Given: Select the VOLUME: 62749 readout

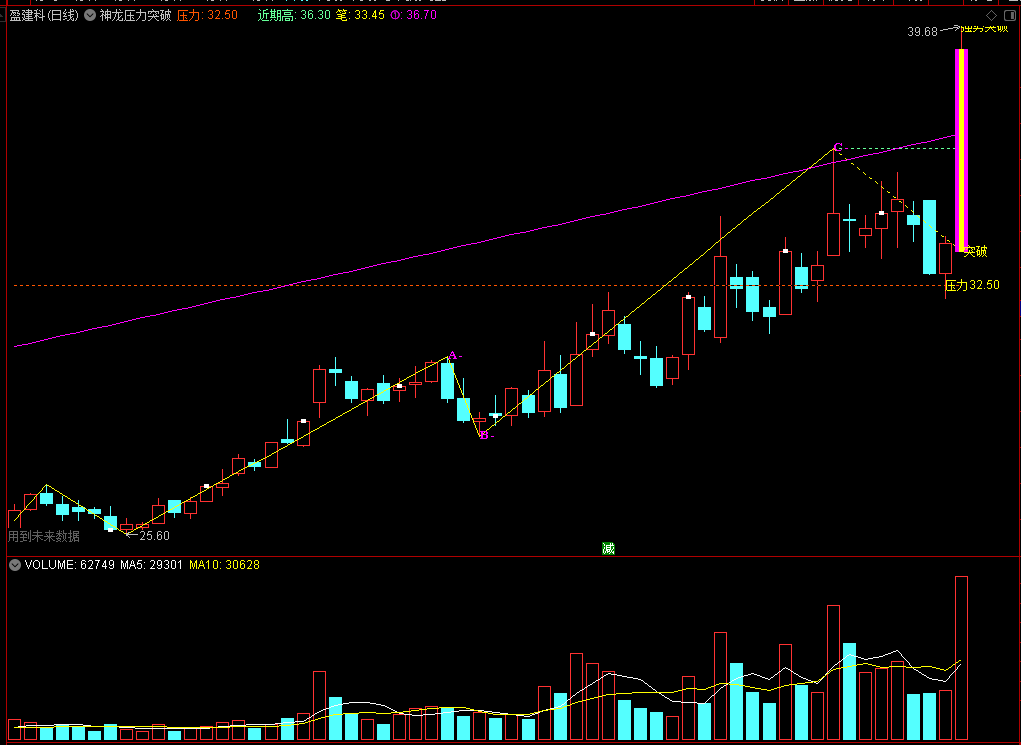Looking at the screenshot, I should pos(70,565).
